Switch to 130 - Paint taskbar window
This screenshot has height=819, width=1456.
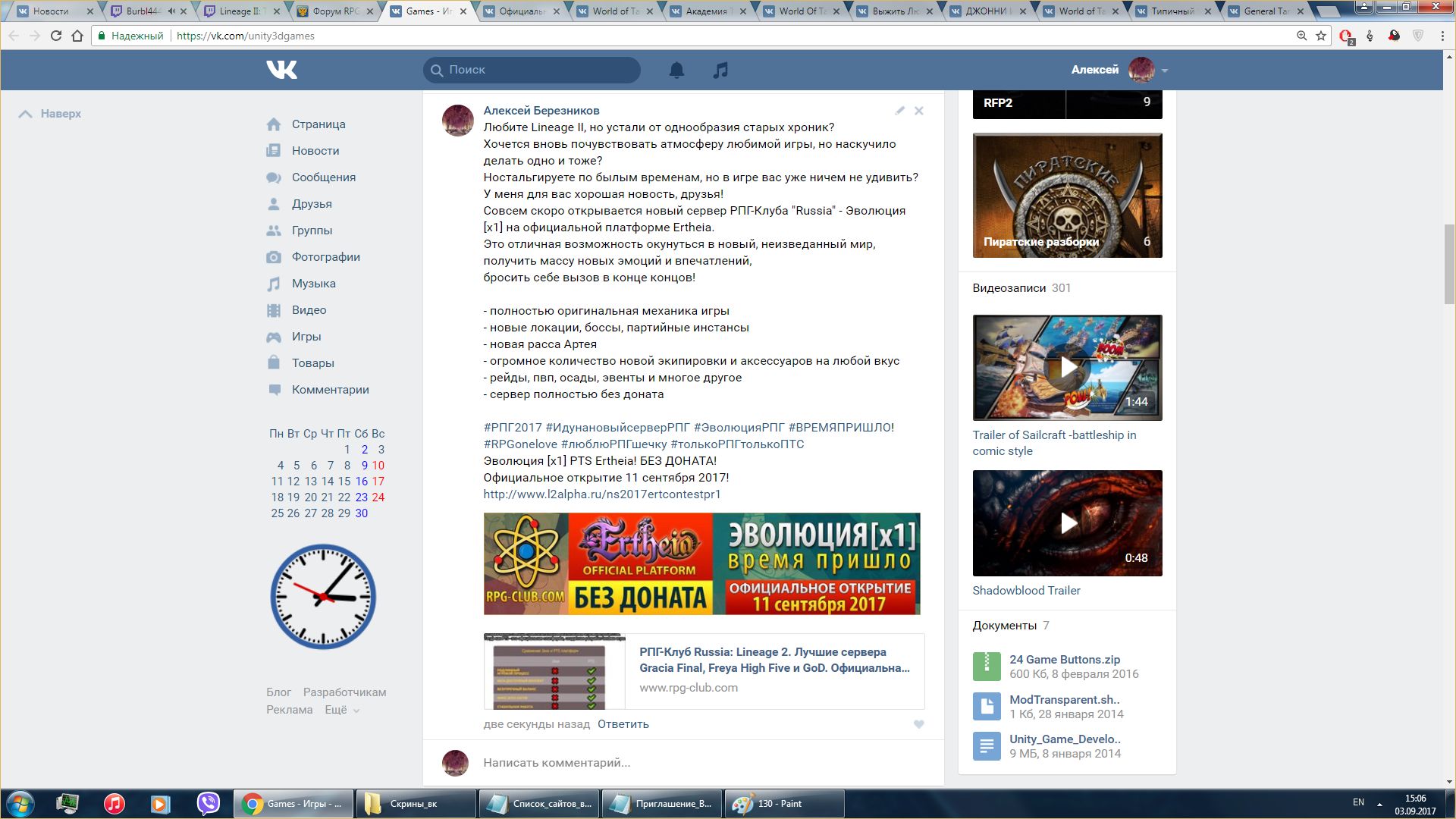click(x=785, y=804)
